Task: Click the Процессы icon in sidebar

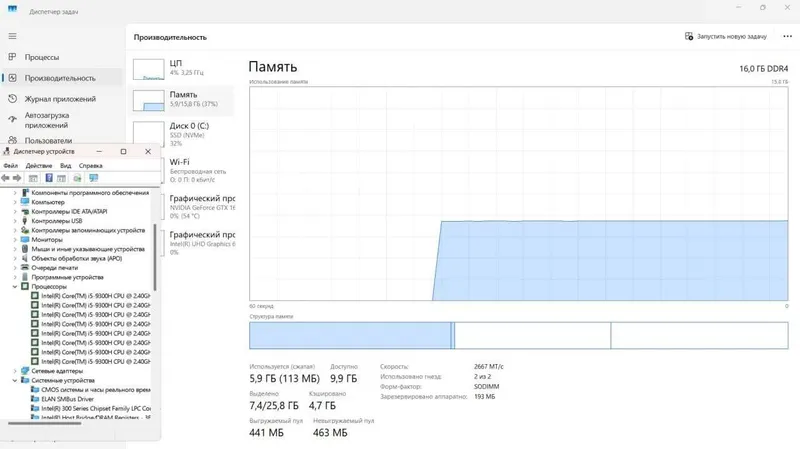Action: pos(12,57)
